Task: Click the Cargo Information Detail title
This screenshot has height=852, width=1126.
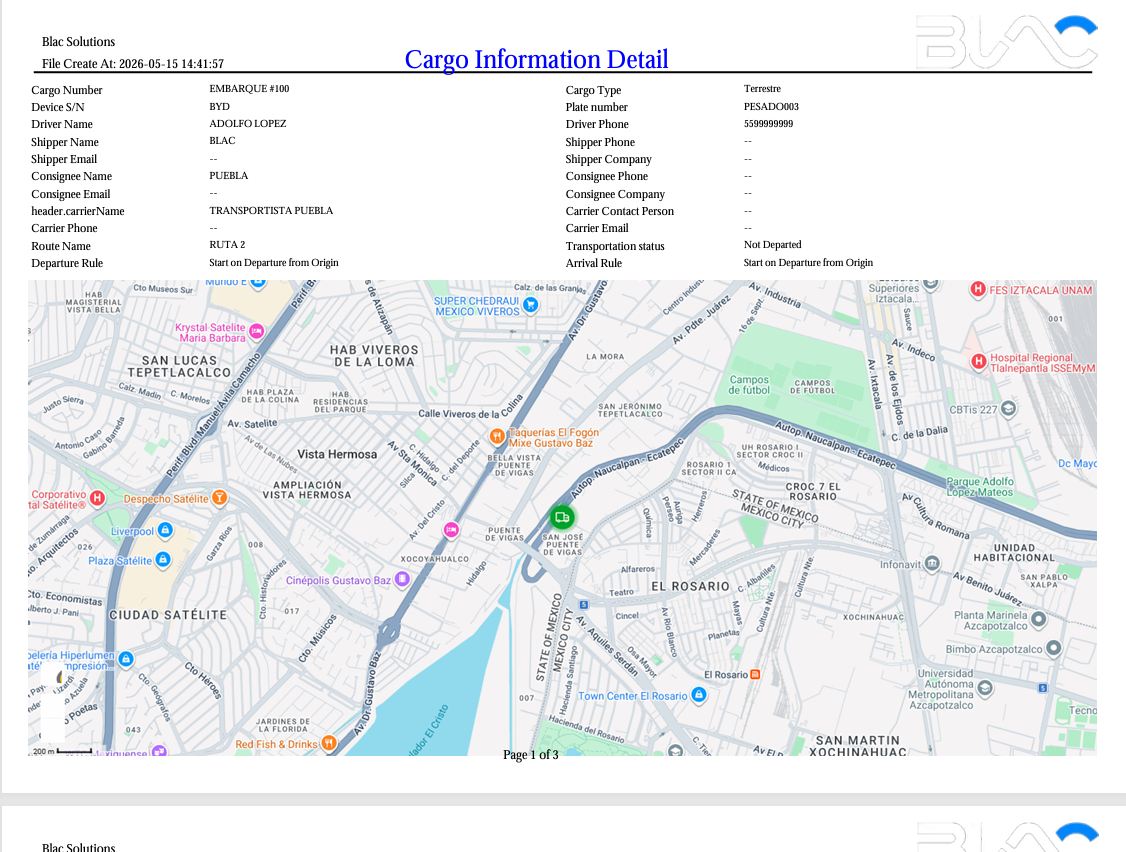Action: tap(536, 59)
